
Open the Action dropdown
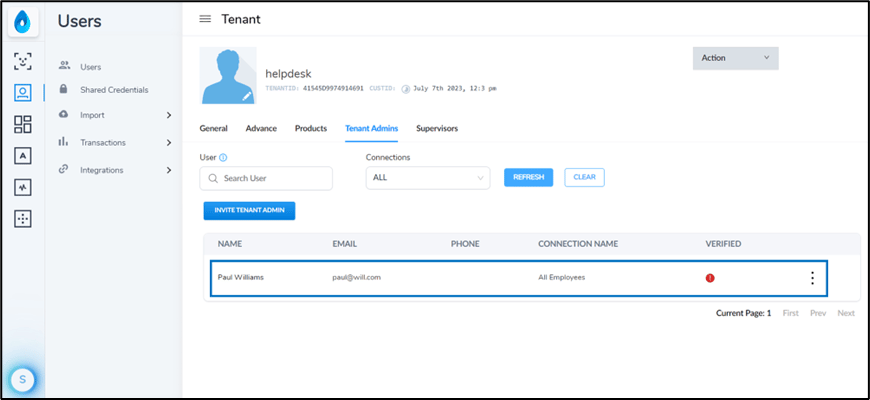(736, 58)
